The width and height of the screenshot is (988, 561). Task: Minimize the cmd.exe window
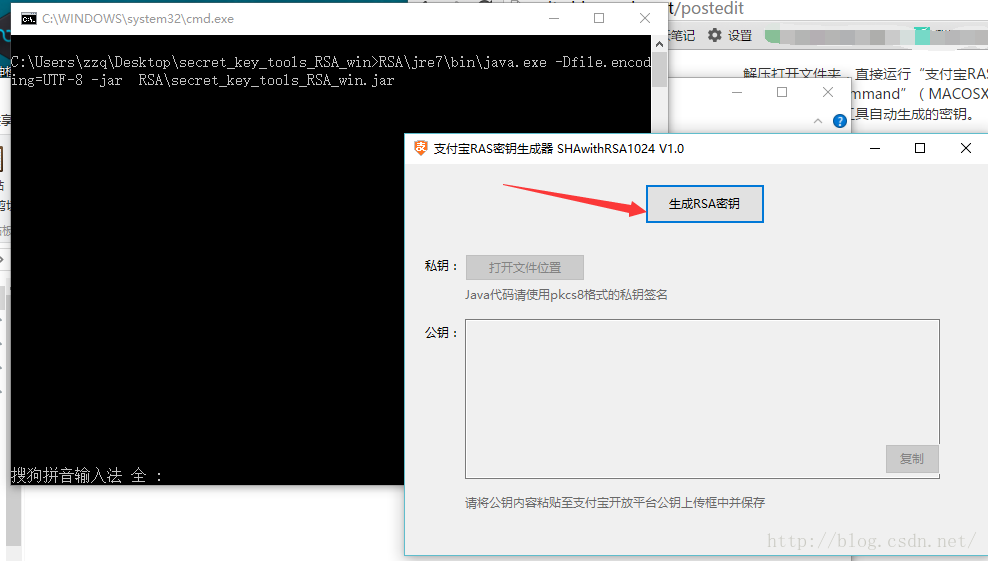(x=554, y=18)
